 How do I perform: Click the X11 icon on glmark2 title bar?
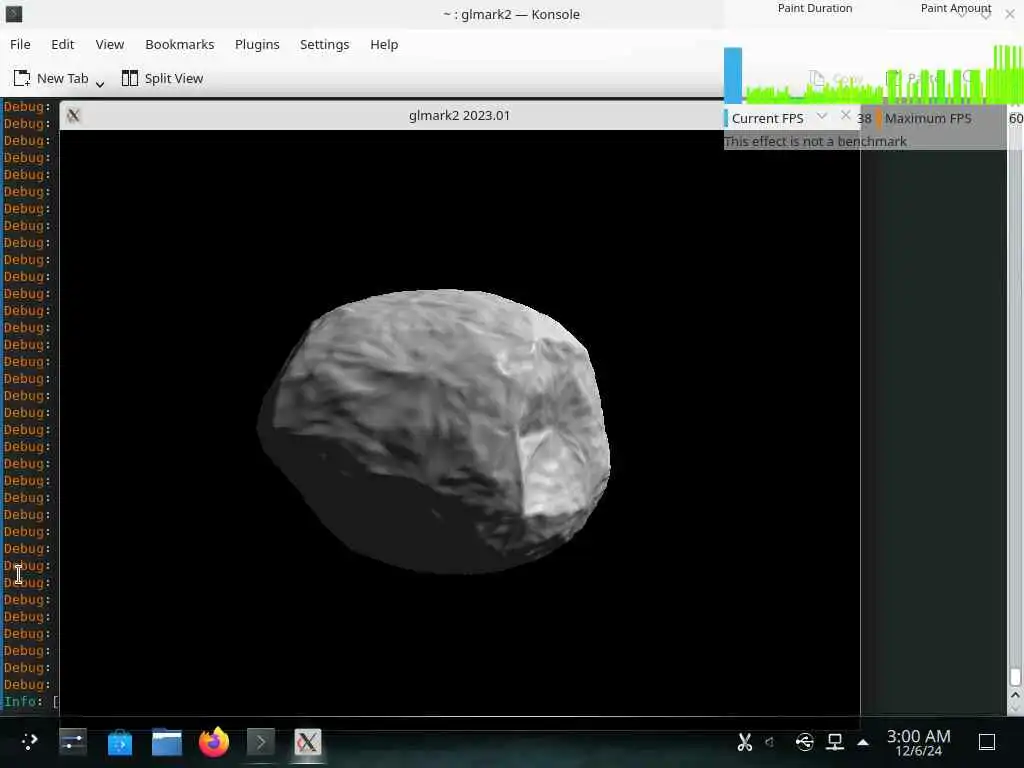(73, 116)
